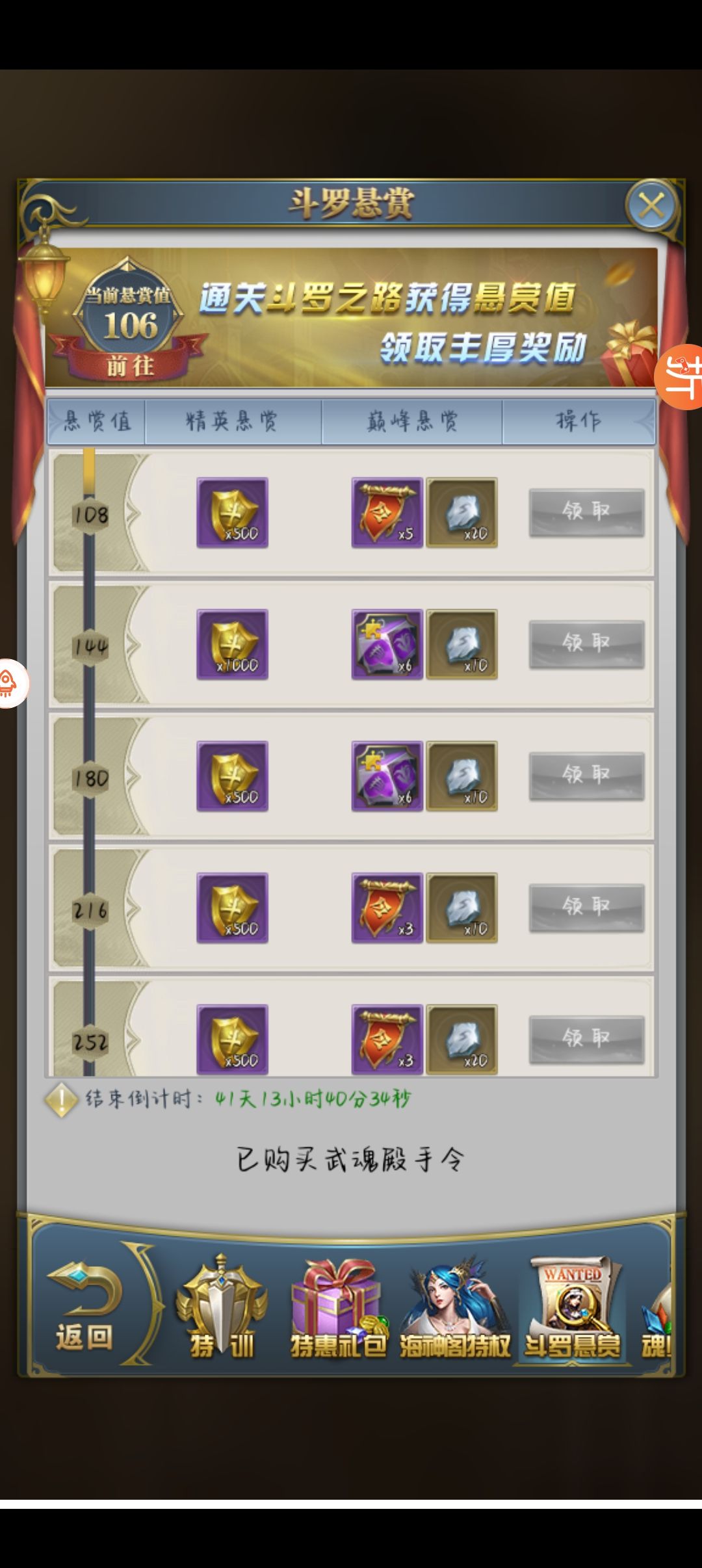Switch to the partially visible 魂 tab
702x1568 pixels.
(x=655, y=1320)
